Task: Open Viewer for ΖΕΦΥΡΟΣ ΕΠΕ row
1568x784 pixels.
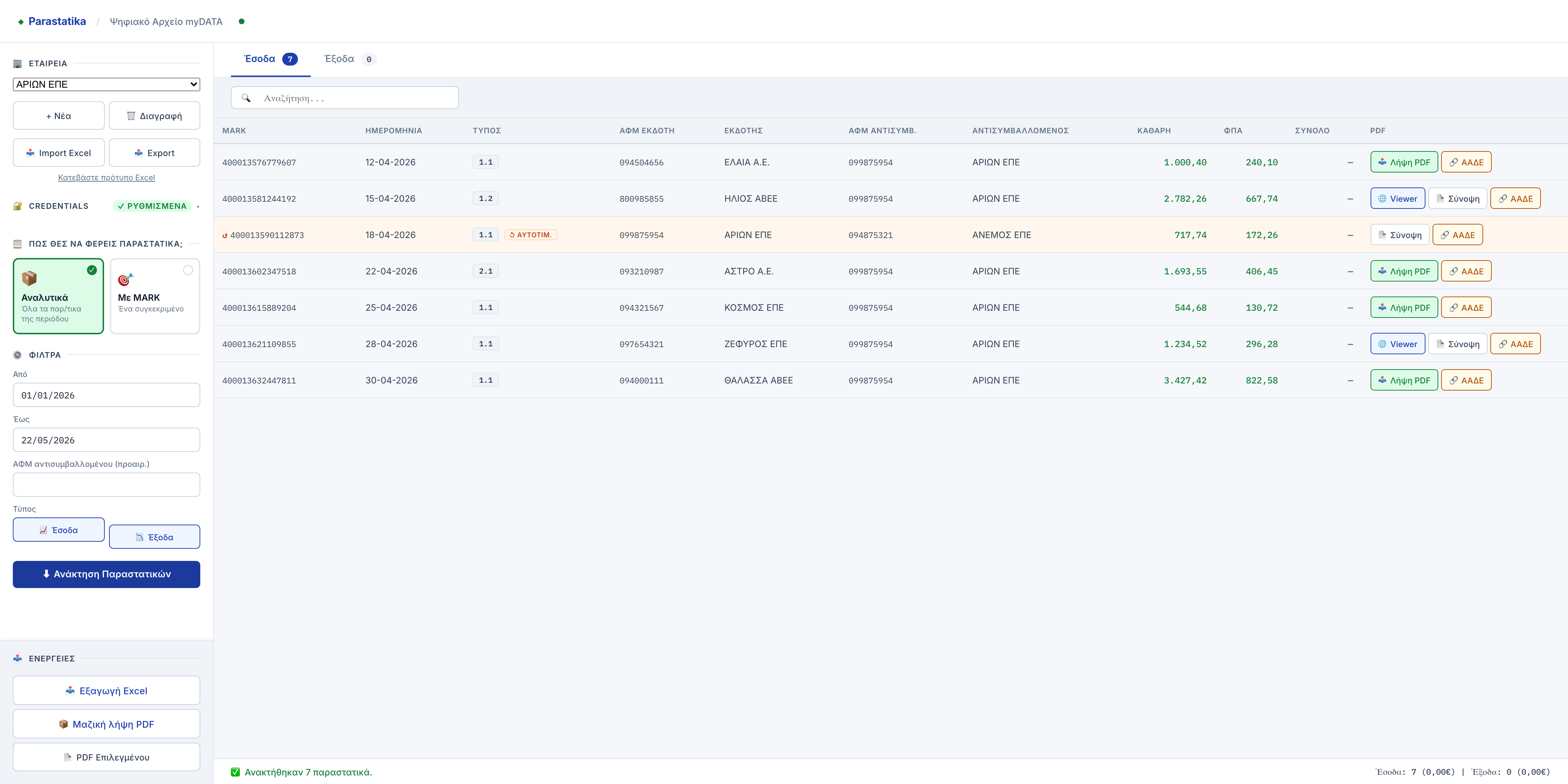Action: [x=1398, y=344]
